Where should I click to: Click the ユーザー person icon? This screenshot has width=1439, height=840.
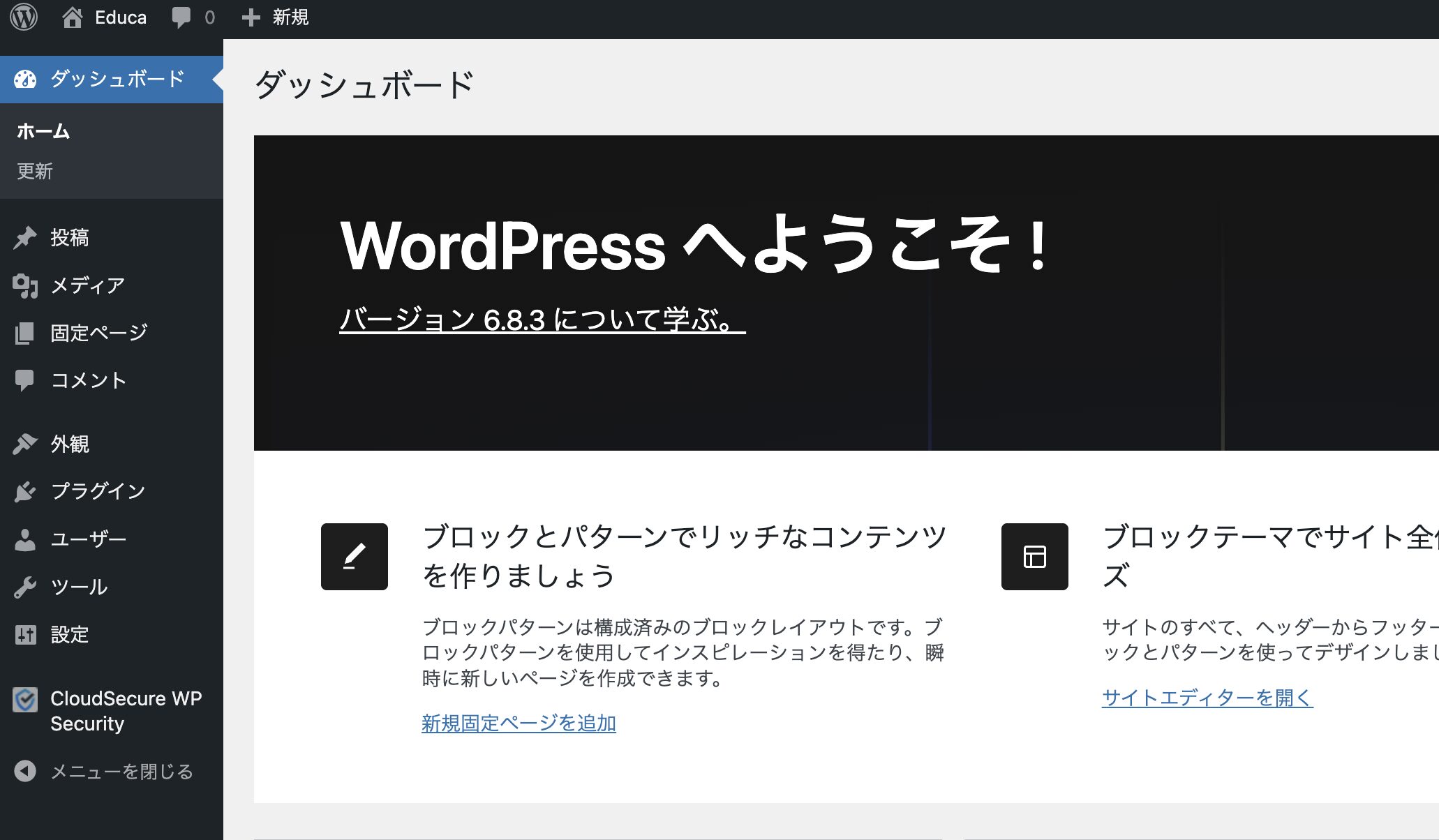[27, 538]
